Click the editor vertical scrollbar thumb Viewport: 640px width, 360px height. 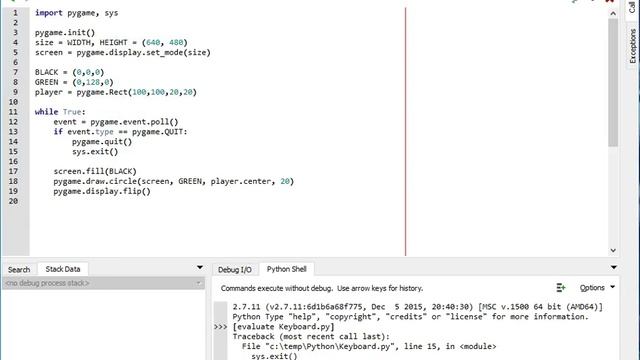pyautogui.click(x=613, y=82)
